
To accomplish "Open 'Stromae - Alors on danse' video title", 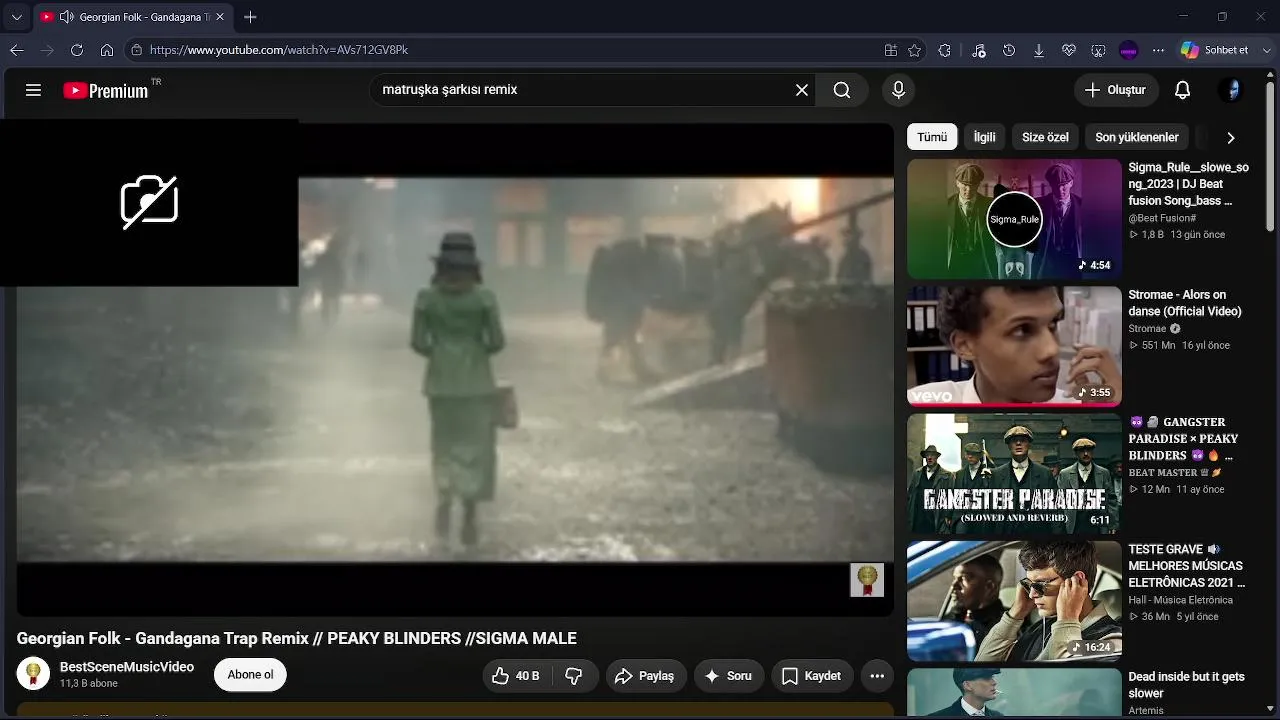I will point(1185,303).
